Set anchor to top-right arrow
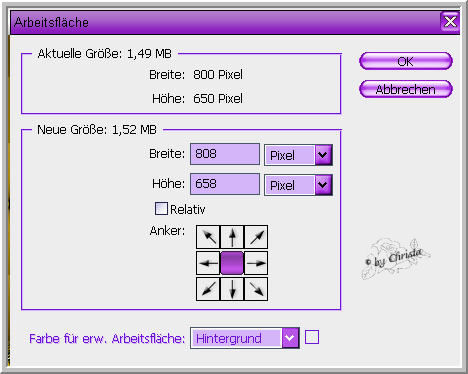Viewport: 468px width, 374px height. tap(256, 237)
